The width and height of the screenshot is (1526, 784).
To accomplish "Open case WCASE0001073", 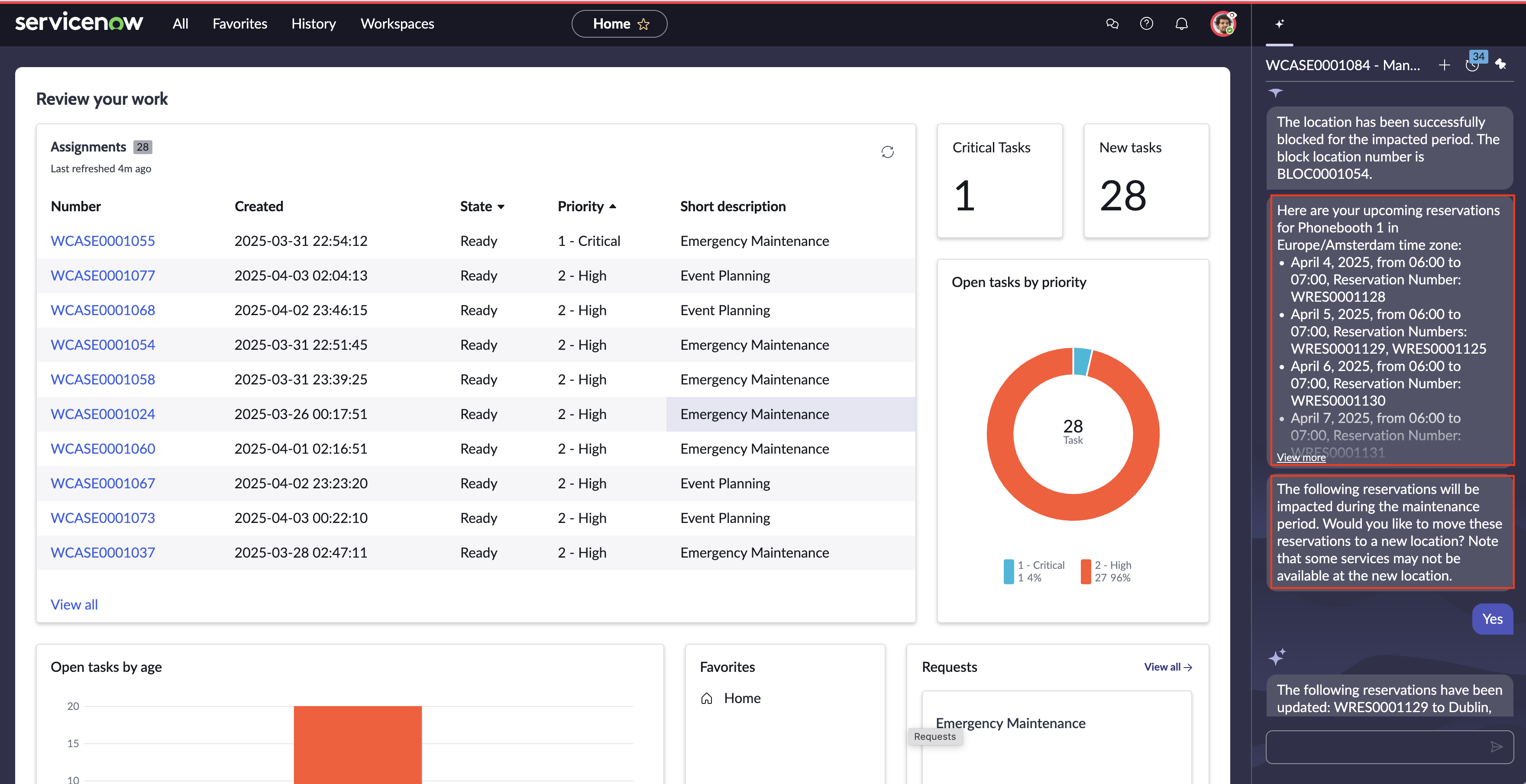I will (103, 518).
